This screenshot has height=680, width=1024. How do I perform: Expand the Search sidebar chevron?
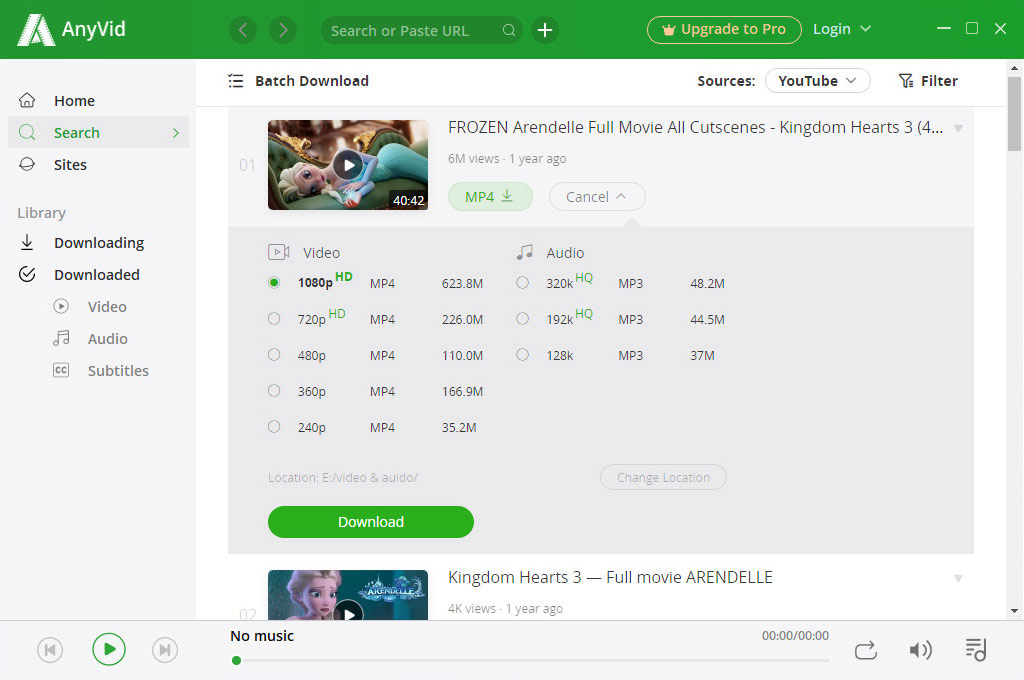pyautogui.click(x=176, y=133)
